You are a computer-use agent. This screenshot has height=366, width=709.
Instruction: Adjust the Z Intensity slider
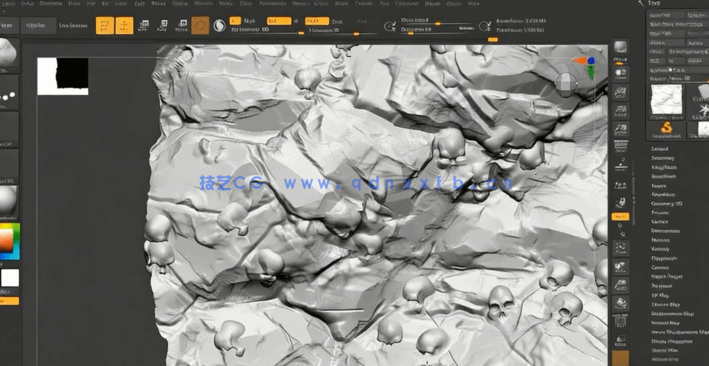pyautogui.click(x=343, y=30)
